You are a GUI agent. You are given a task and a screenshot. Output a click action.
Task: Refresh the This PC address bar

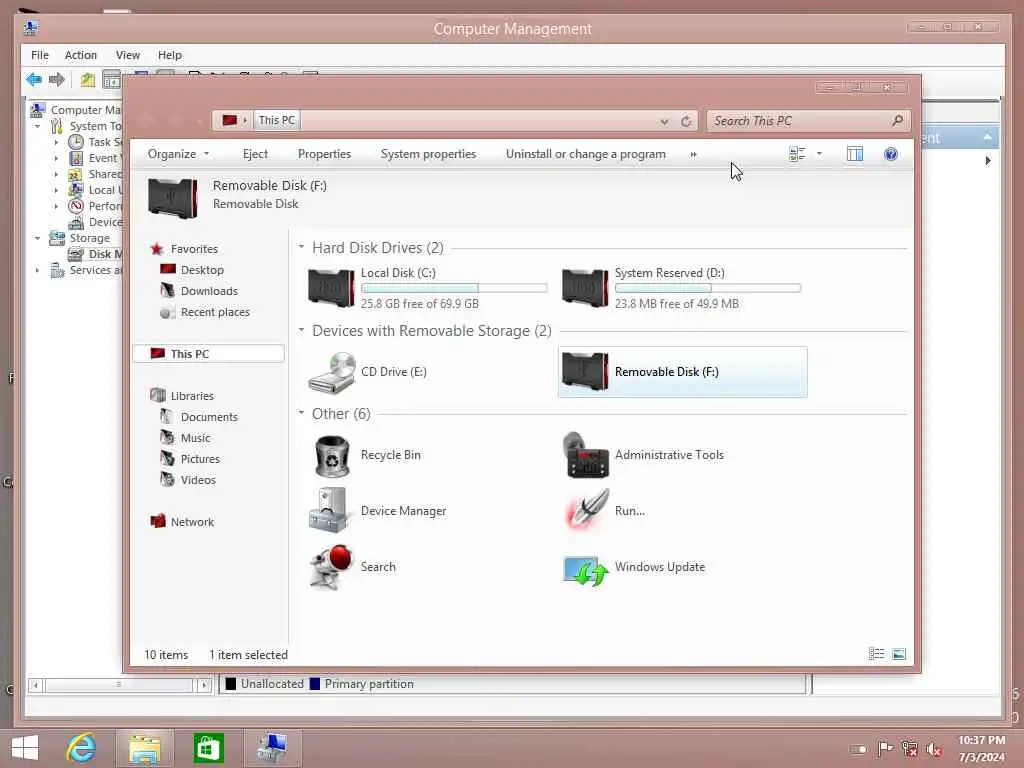(x=686, y=121)
